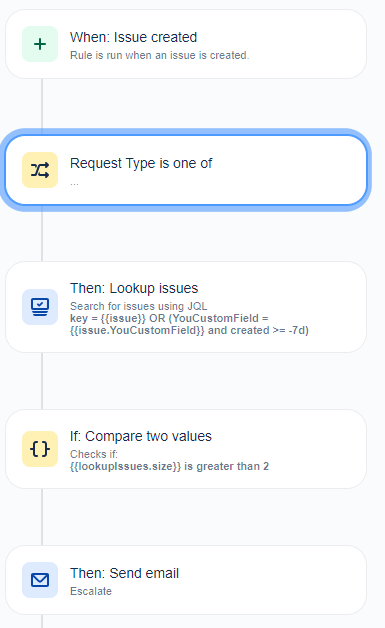Click the Send email envelope icon
The height and width of the screenshot is (628, 385).
coord(40,580)
